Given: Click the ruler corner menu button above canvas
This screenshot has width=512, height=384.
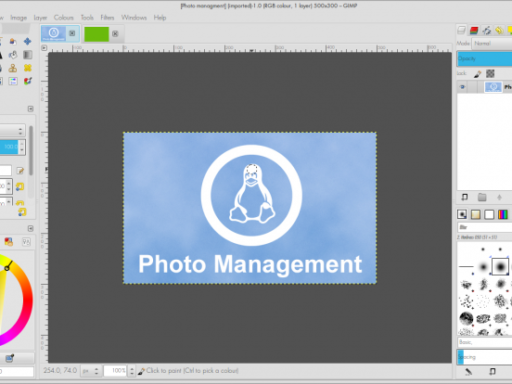Looking at the screenshot, I should tap(44, 48).
